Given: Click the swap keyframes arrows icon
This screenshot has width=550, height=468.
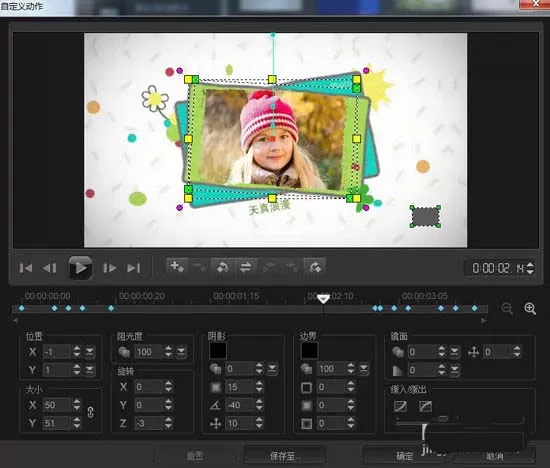Looking at the screenshot, I should point(246,267).
